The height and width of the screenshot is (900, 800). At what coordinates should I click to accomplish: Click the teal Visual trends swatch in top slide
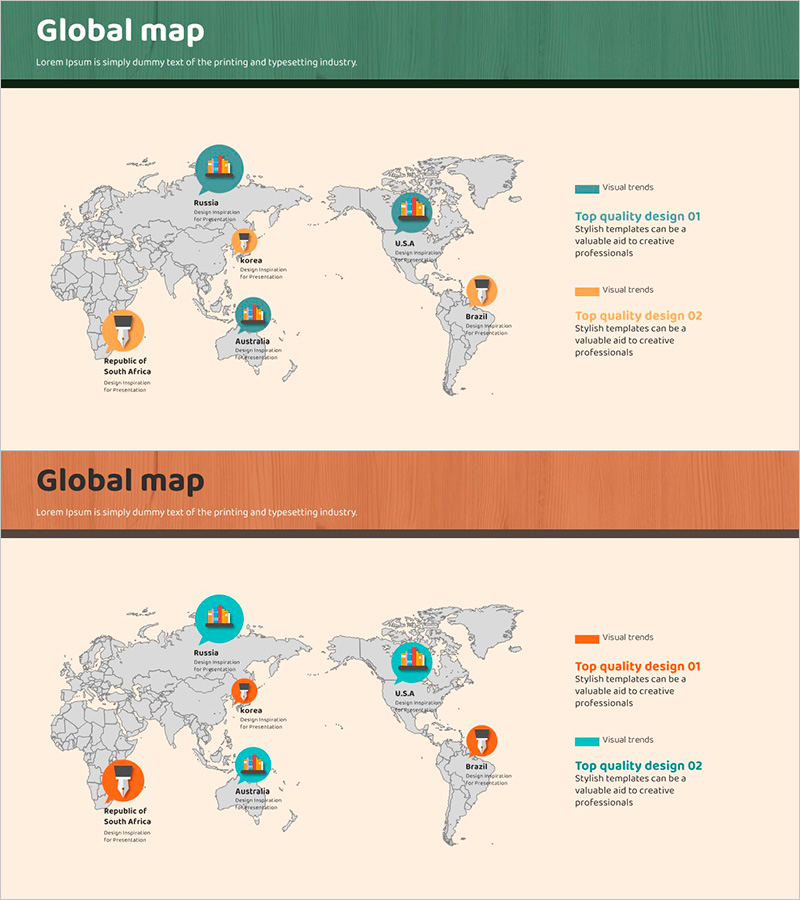(x=587, y=189)
